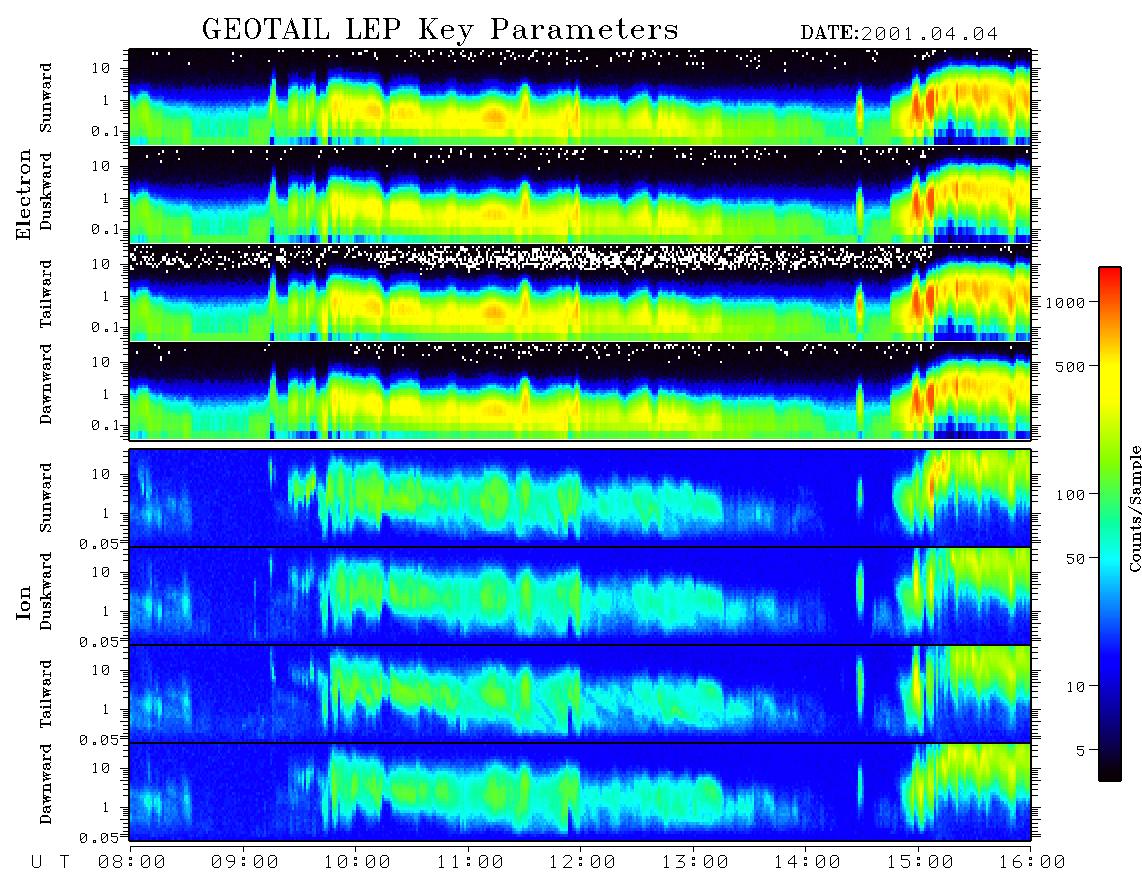1142x880 pixels.
Task: Click the 0.1 tick of Electron Sunward panel
Action: click(x=105, y=131)
